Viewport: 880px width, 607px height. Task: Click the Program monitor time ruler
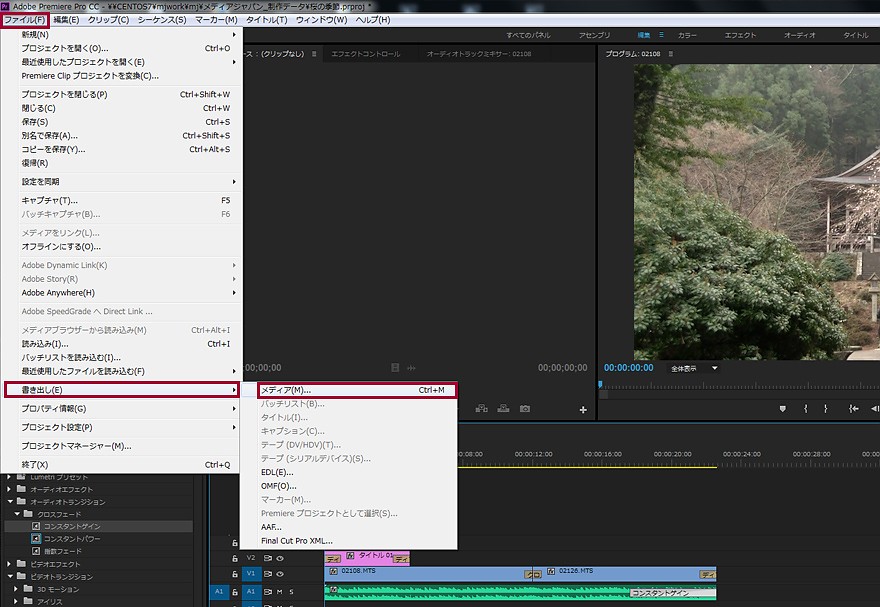tap(739, 386)
